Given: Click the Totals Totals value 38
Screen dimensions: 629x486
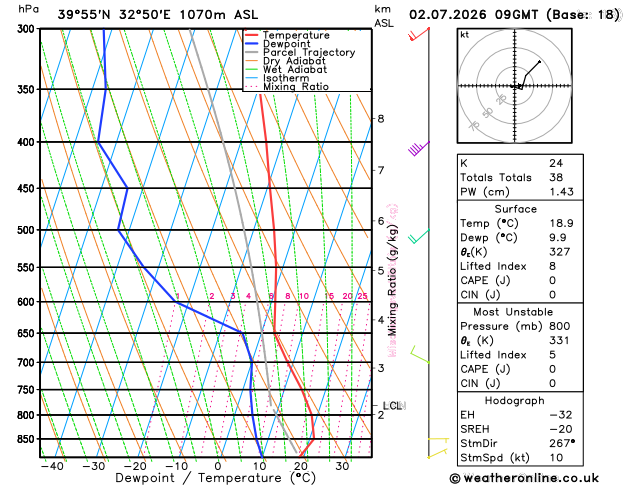Looking at the screenshot, I should (556, 178).
